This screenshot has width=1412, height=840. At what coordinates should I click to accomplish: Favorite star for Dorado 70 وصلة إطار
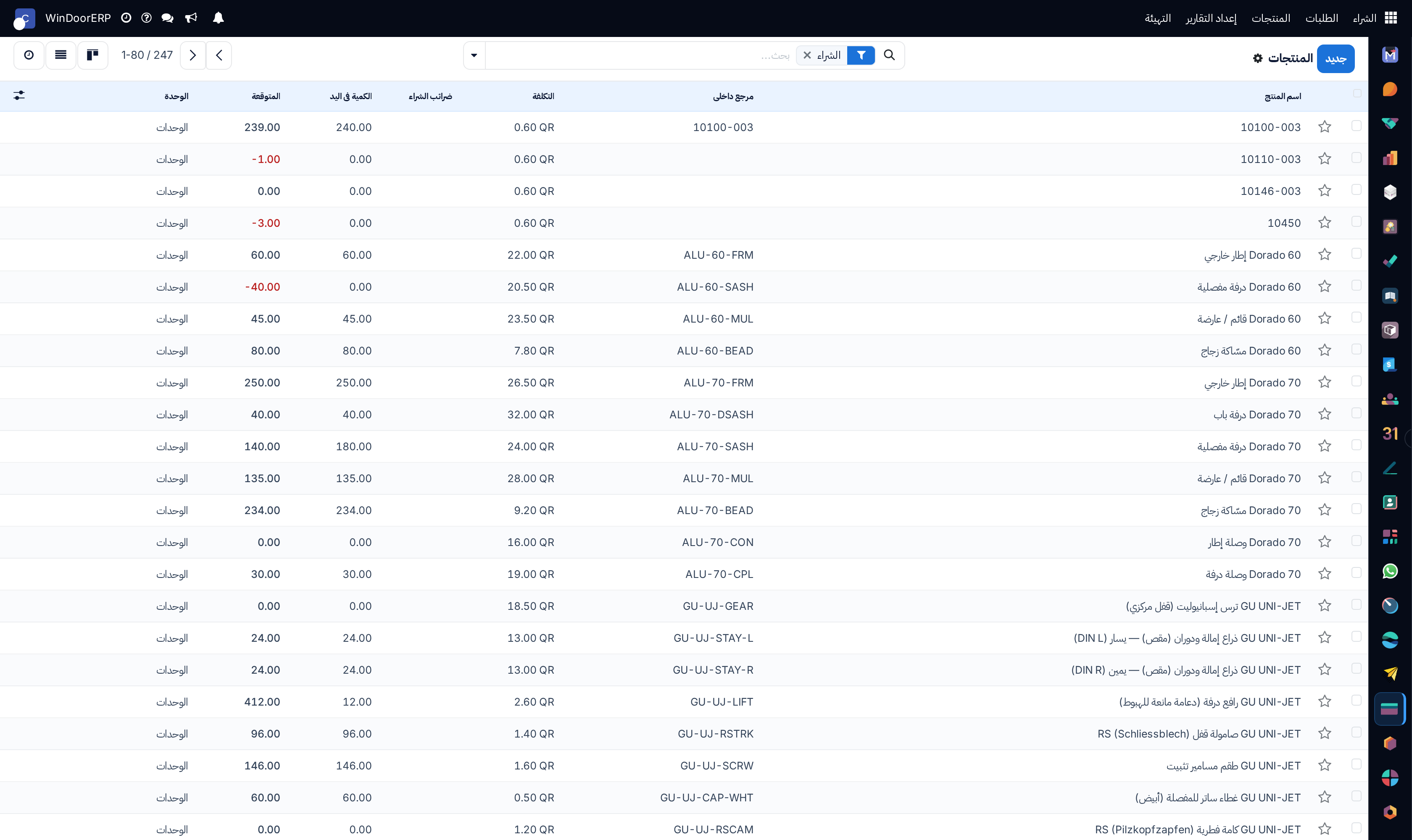(1324, 542)
